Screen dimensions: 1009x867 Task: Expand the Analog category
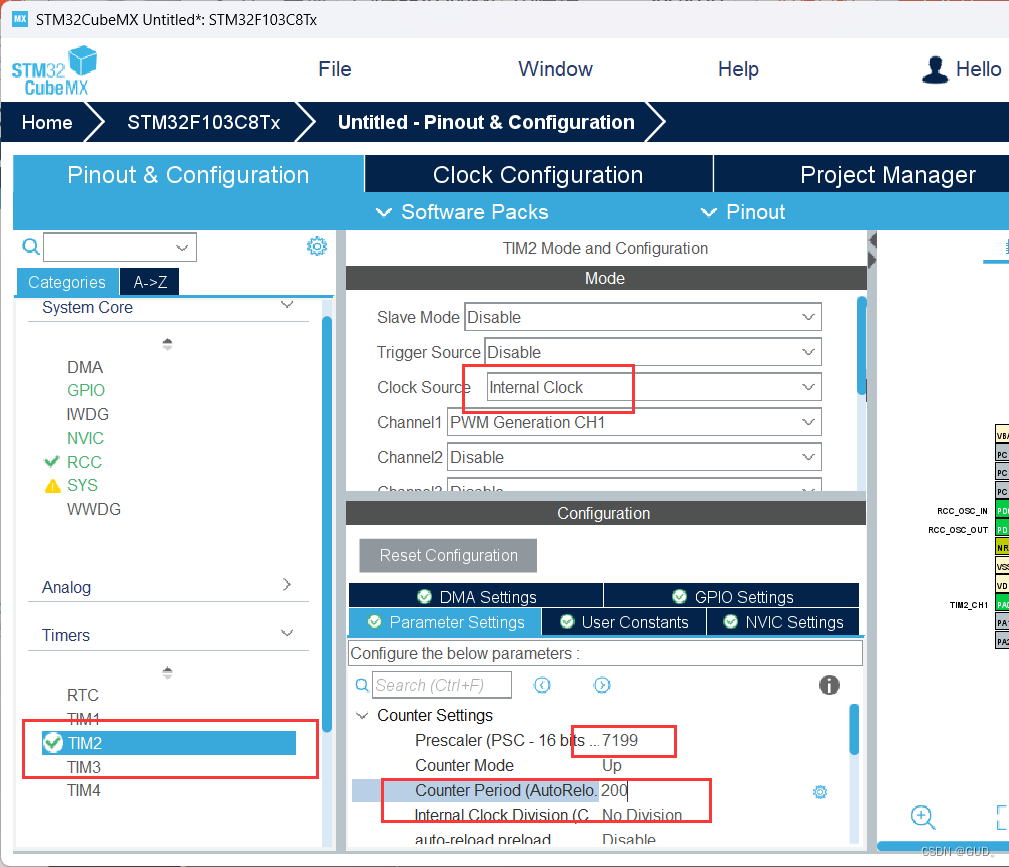287,584
